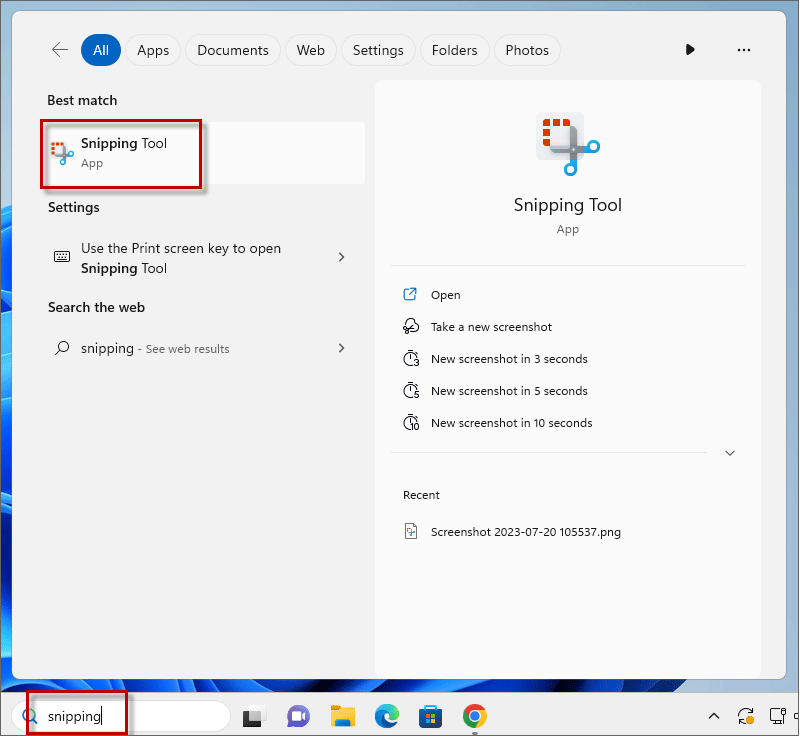Show more filters with the play arrow

point(690,49)
